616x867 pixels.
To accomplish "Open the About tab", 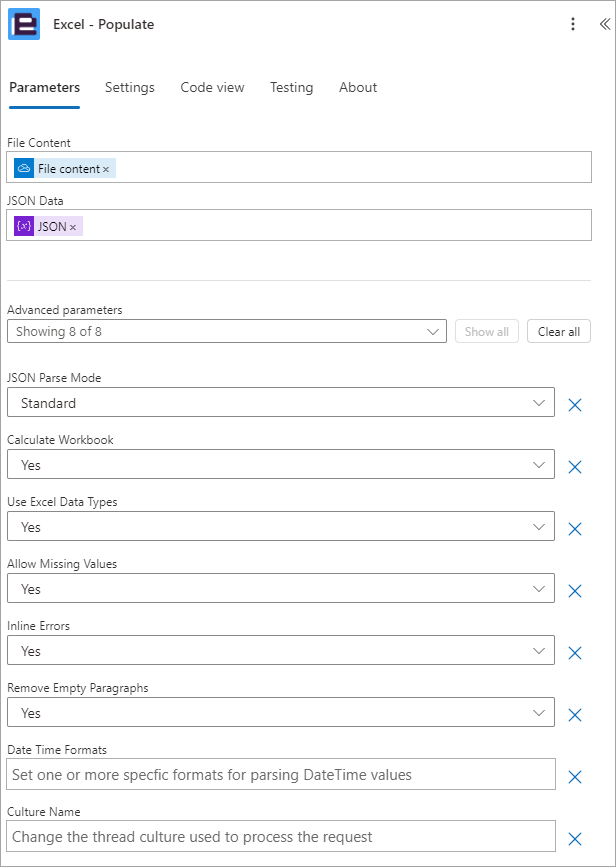I will pos(358,87).
